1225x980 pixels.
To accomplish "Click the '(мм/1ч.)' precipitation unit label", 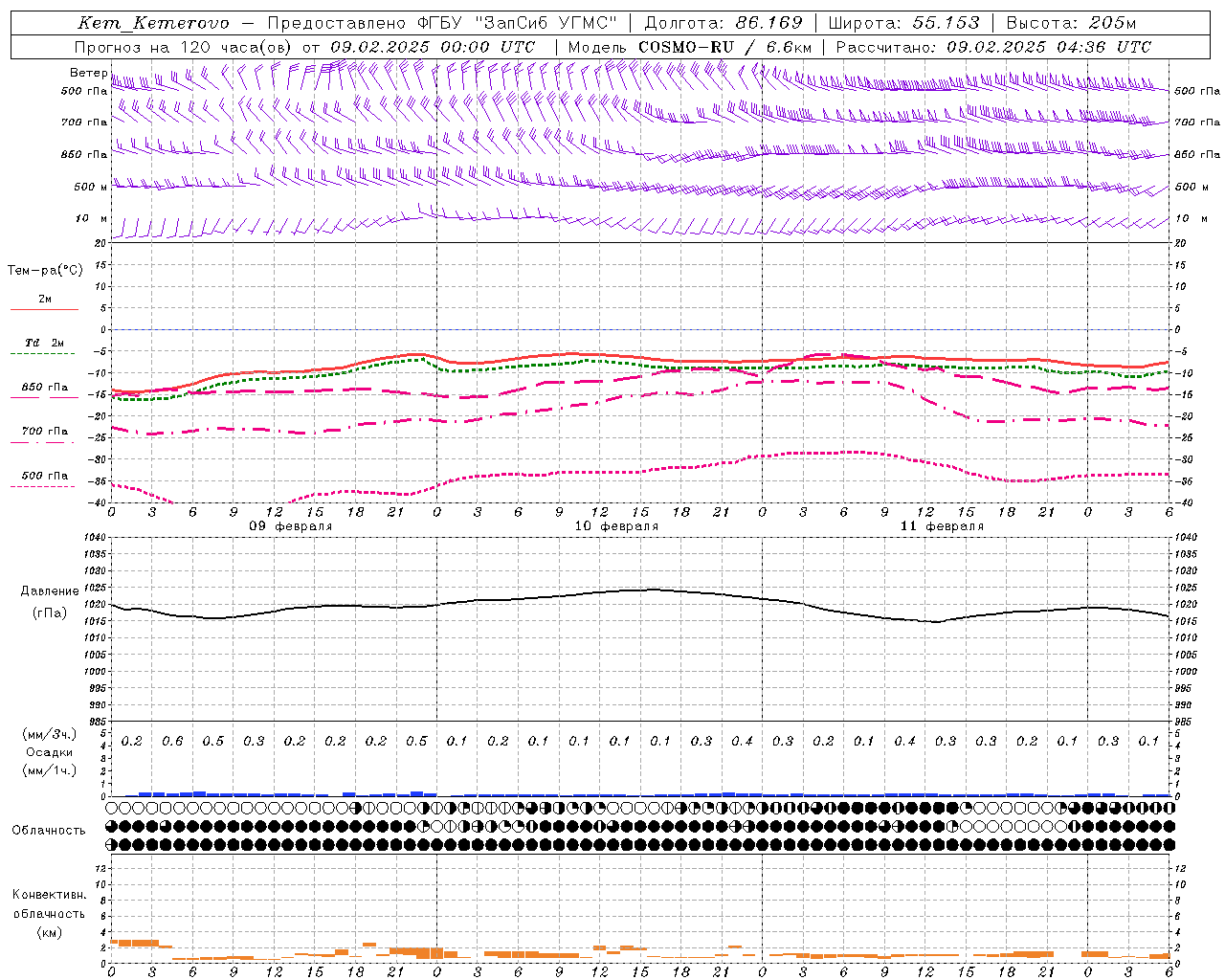I will (x=50, y=770).
